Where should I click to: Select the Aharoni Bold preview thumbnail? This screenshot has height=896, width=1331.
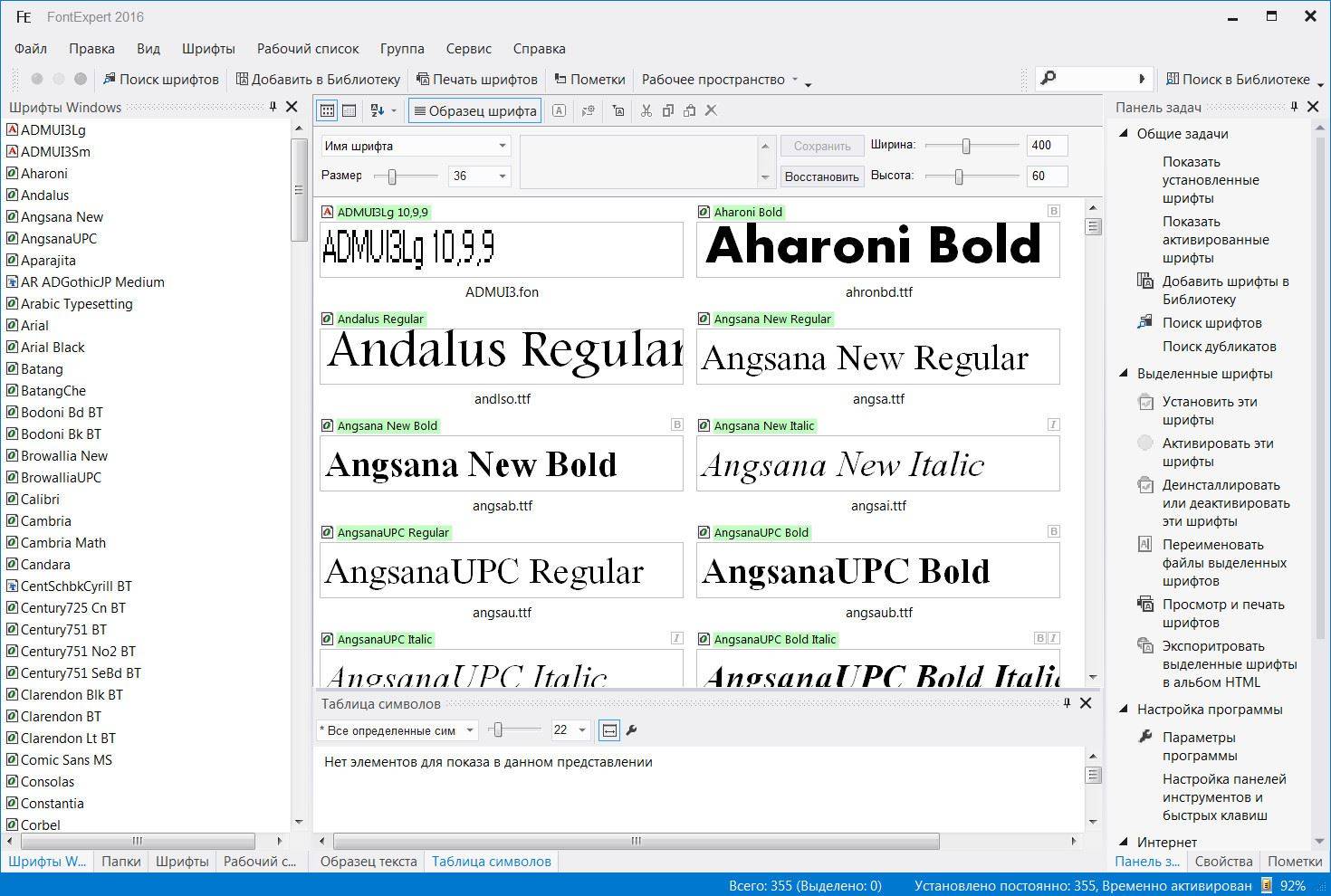(877, 249)
